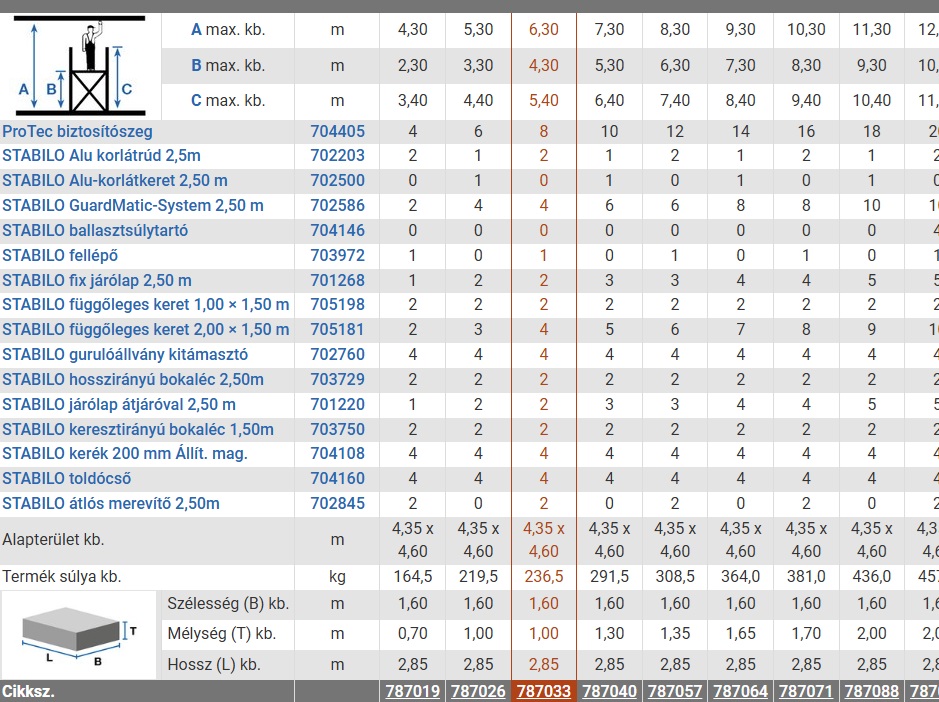Open the STABILO fellépő link

click(x=60, y=256)
